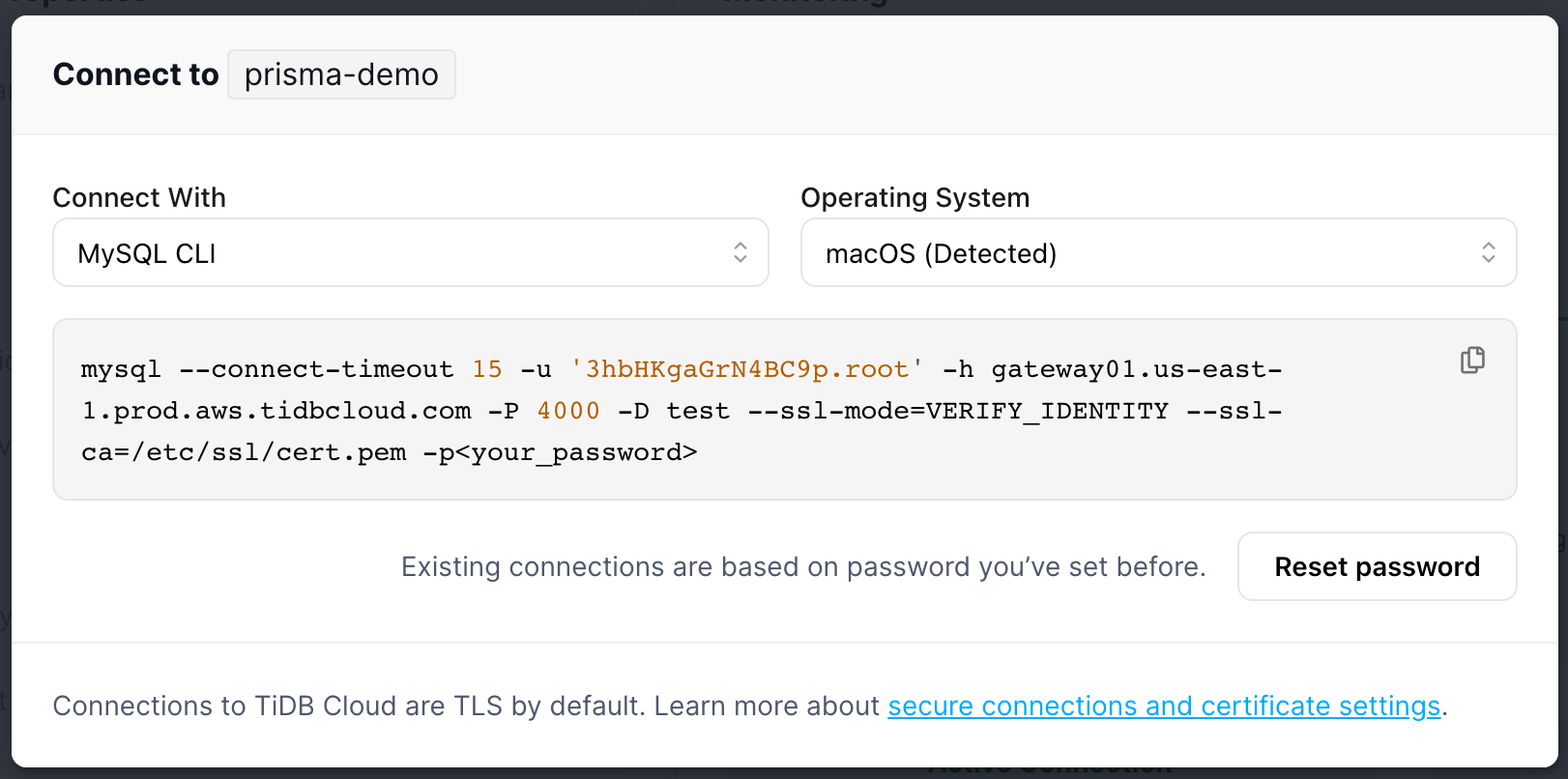Click the chevron arrows beside macOS (Detected)
This screenshot has width=1568, height=779.
[x=1489, y=253]
